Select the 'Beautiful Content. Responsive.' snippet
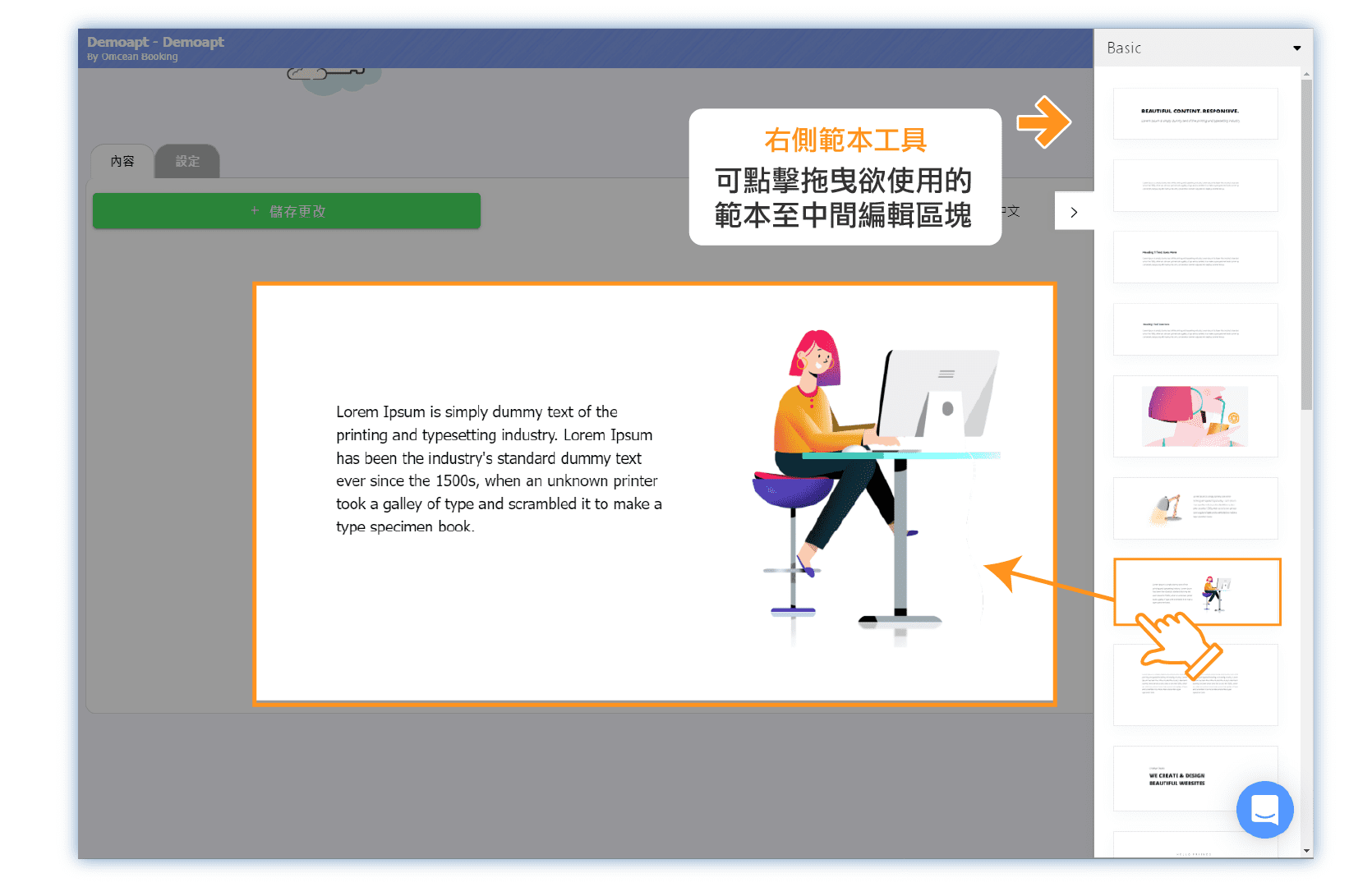 [1195, 114]
